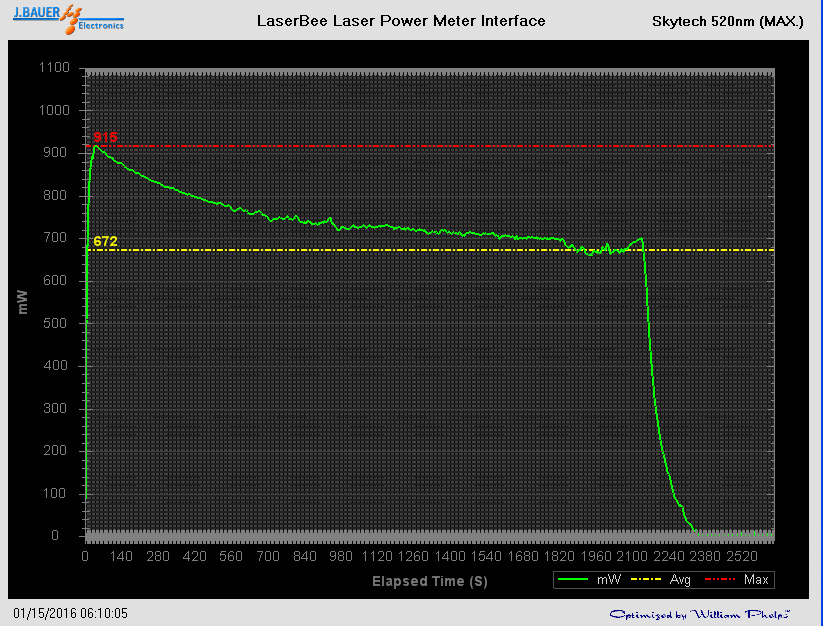This screenshot has width=823, height=626.
Task: Click the Skytech 520nm (MAX.) label
Action: pos(727,20)
